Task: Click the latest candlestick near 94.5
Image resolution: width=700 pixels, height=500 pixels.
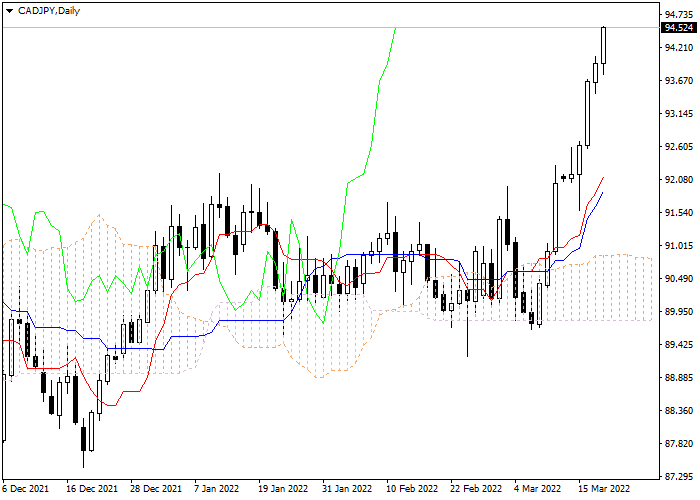Action: pos(603,46)
